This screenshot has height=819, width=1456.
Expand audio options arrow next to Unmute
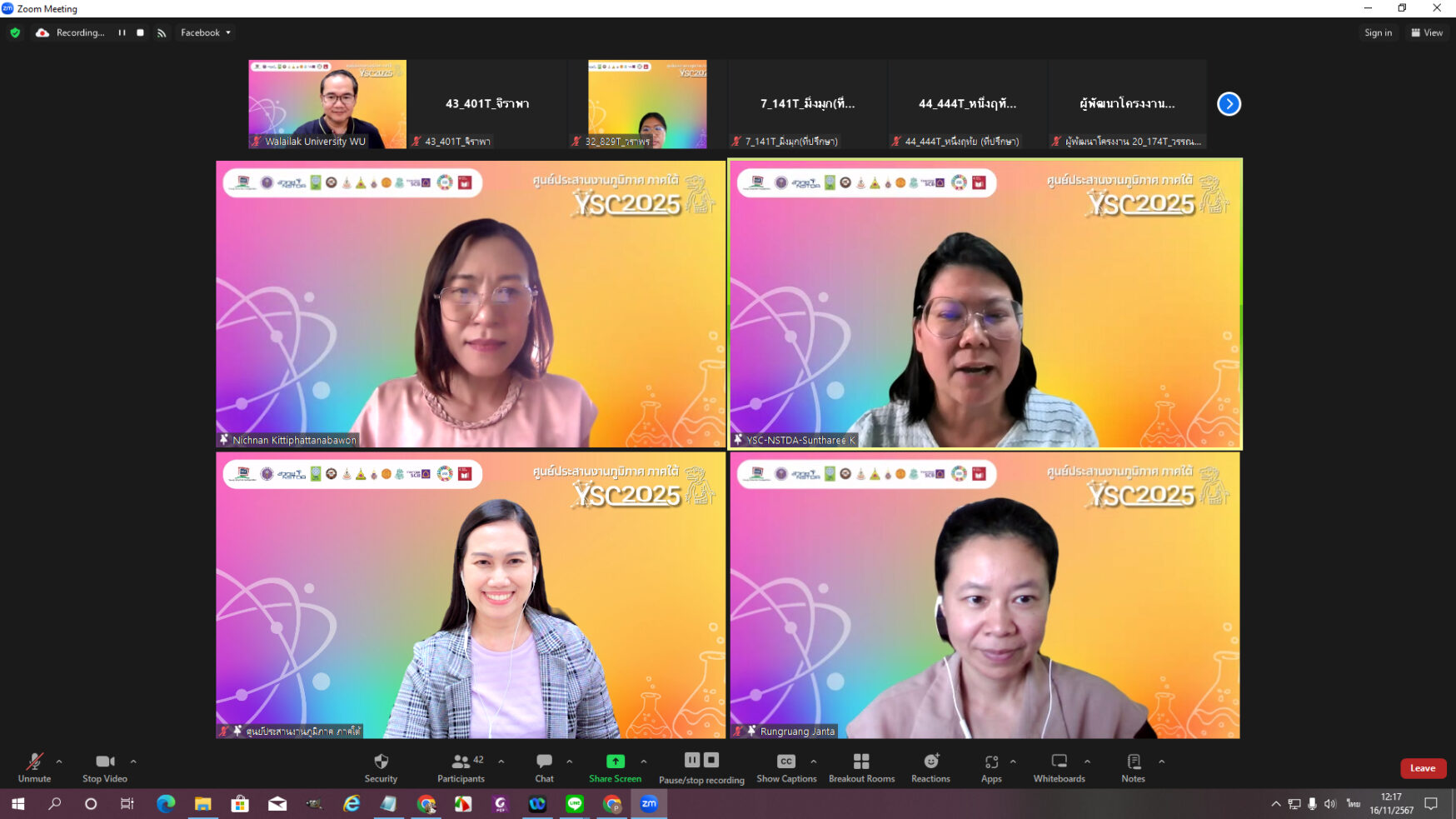pos(59,762)
